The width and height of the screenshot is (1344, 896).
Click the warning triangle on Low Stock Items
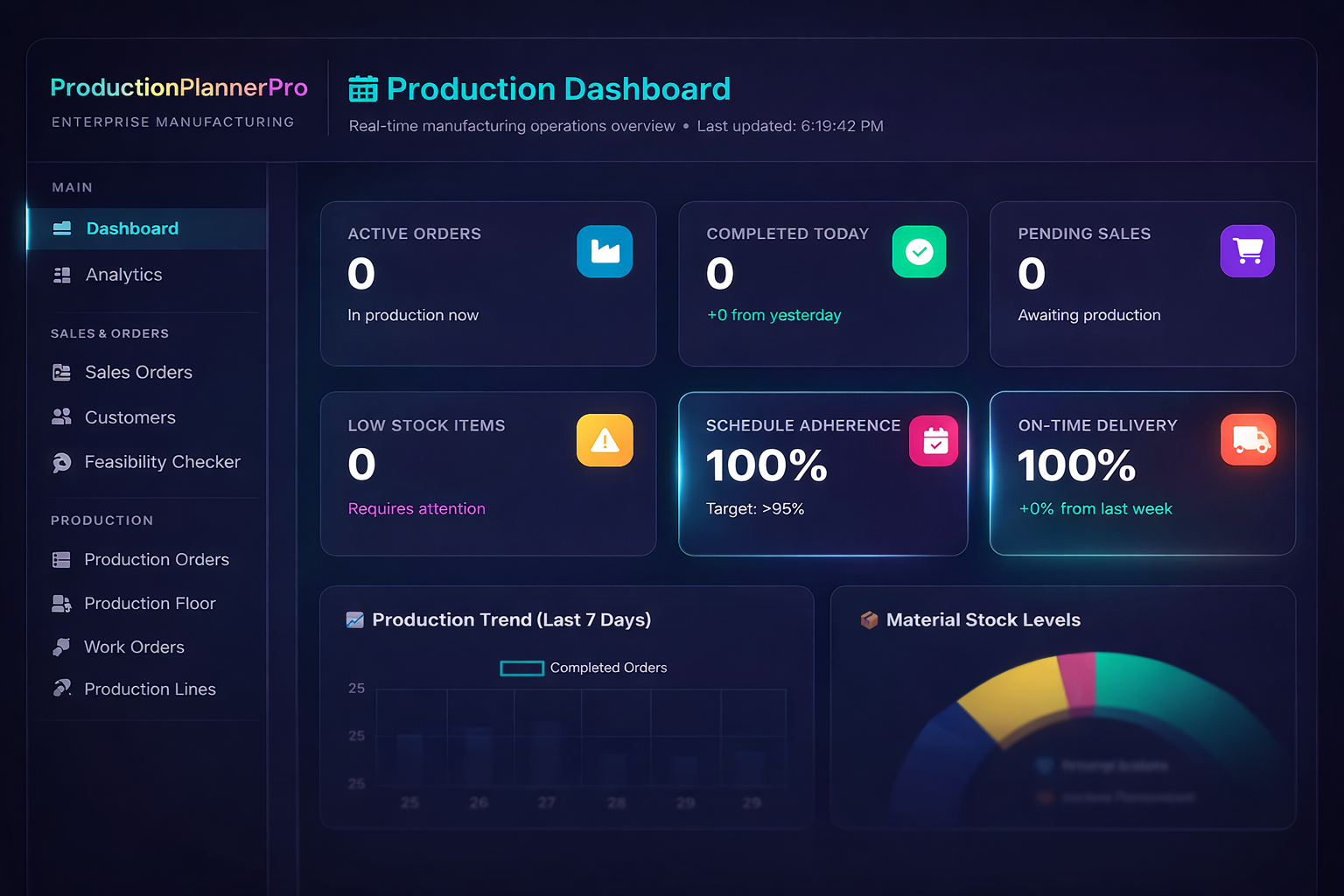click(x=605, y=440)
